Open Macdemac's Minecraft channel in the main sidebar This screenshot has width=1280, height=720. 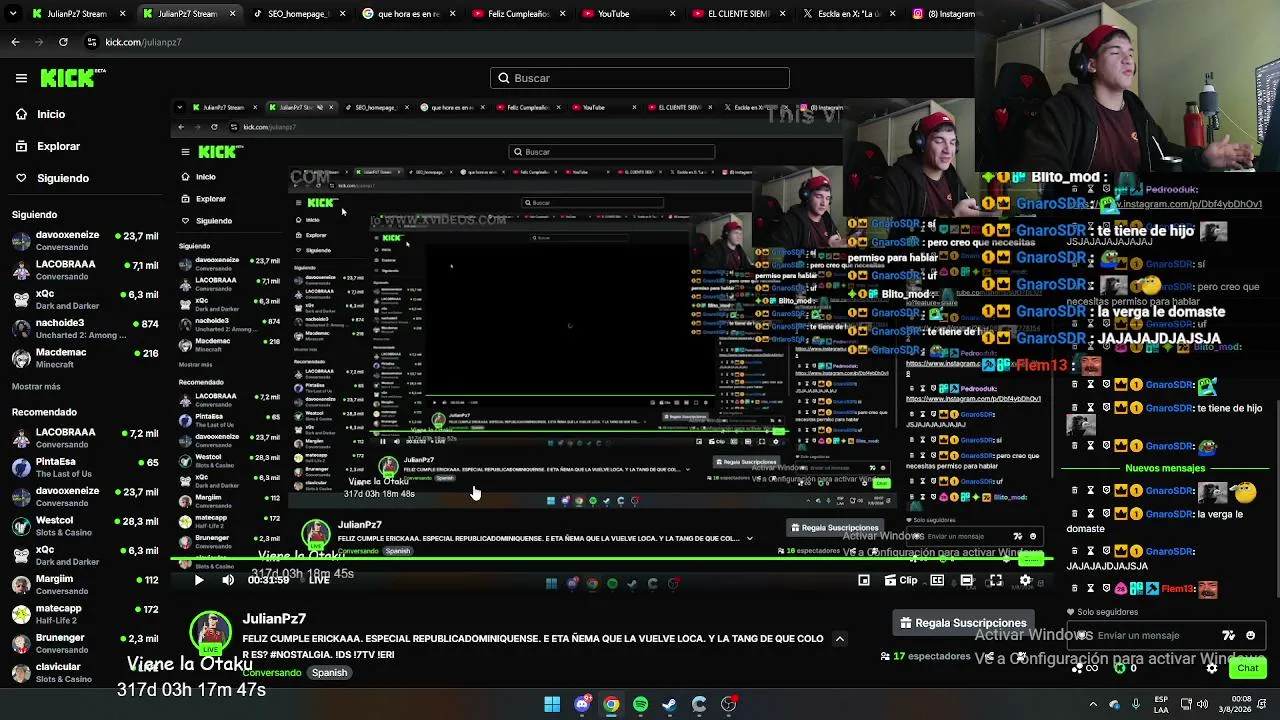point(85,358)
